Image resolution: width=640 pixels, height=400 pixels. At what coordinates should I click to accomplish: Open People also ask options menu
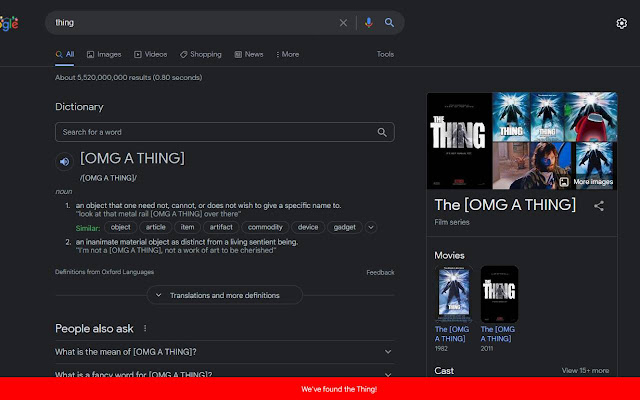(x=145, y=329)
